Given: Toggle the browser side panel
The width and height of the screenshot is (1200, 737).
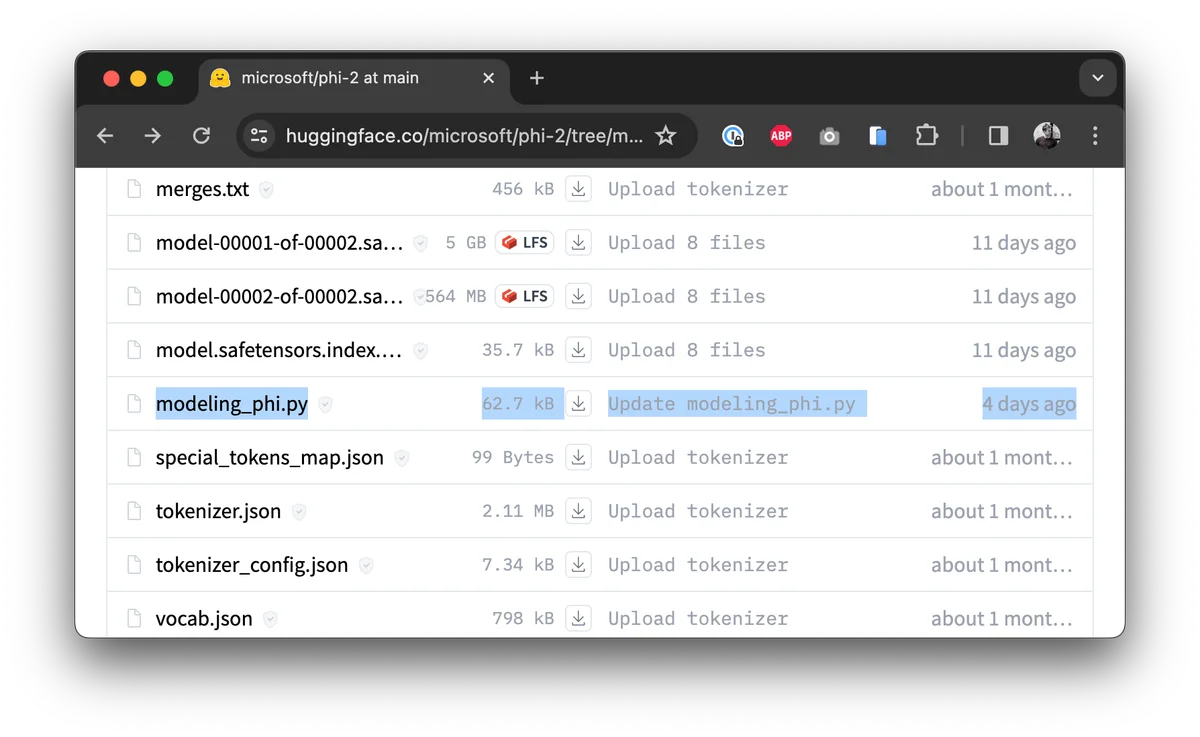Looking at the screenshot, I should (x=998, y=136).
